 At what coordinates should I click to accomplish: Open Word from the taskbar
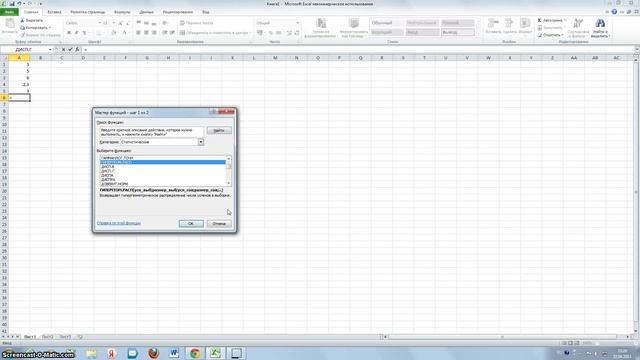pyautogui.click(x=174, y=353)
